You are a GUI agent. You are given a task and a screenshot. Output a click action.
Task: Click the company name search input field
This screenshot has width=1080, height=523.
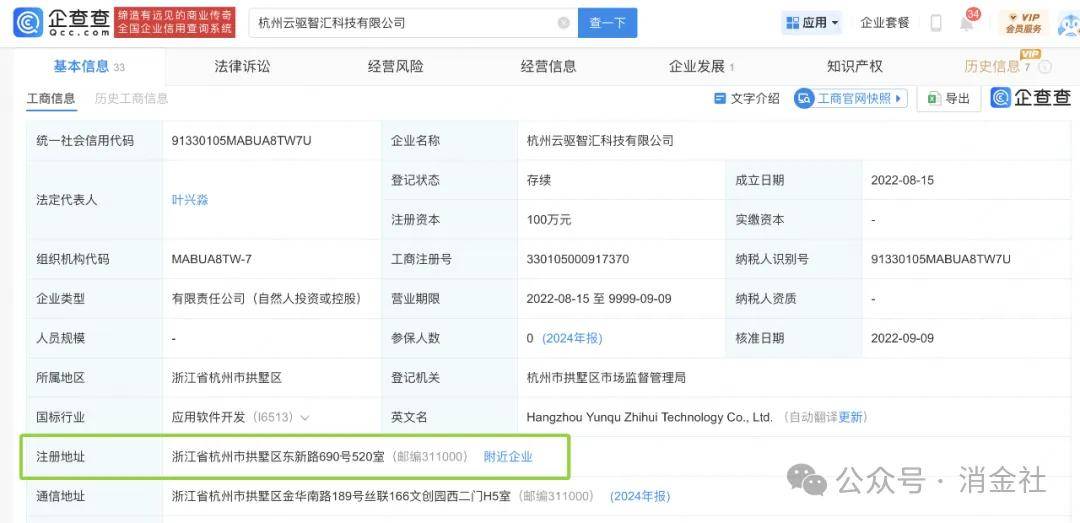[400, 23]
